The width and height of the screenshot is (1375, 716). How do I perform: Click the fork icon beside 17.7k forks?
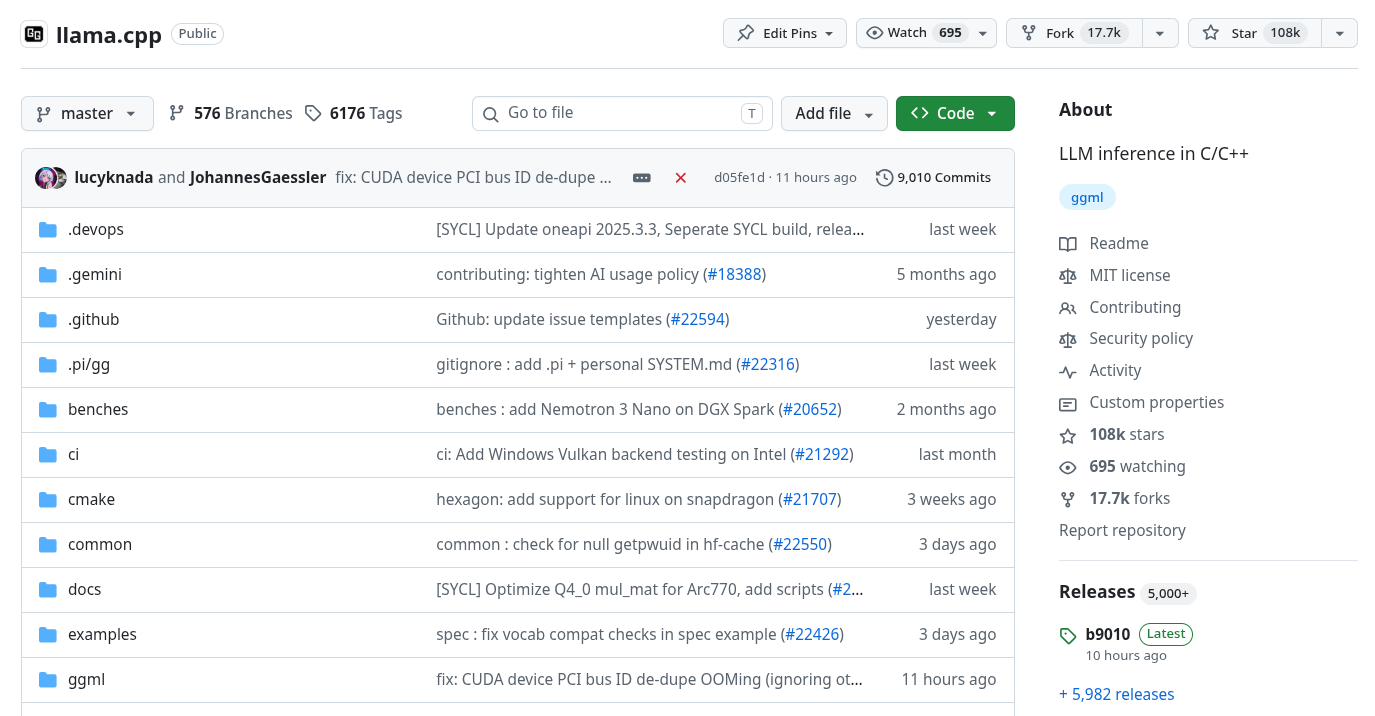1068,499
